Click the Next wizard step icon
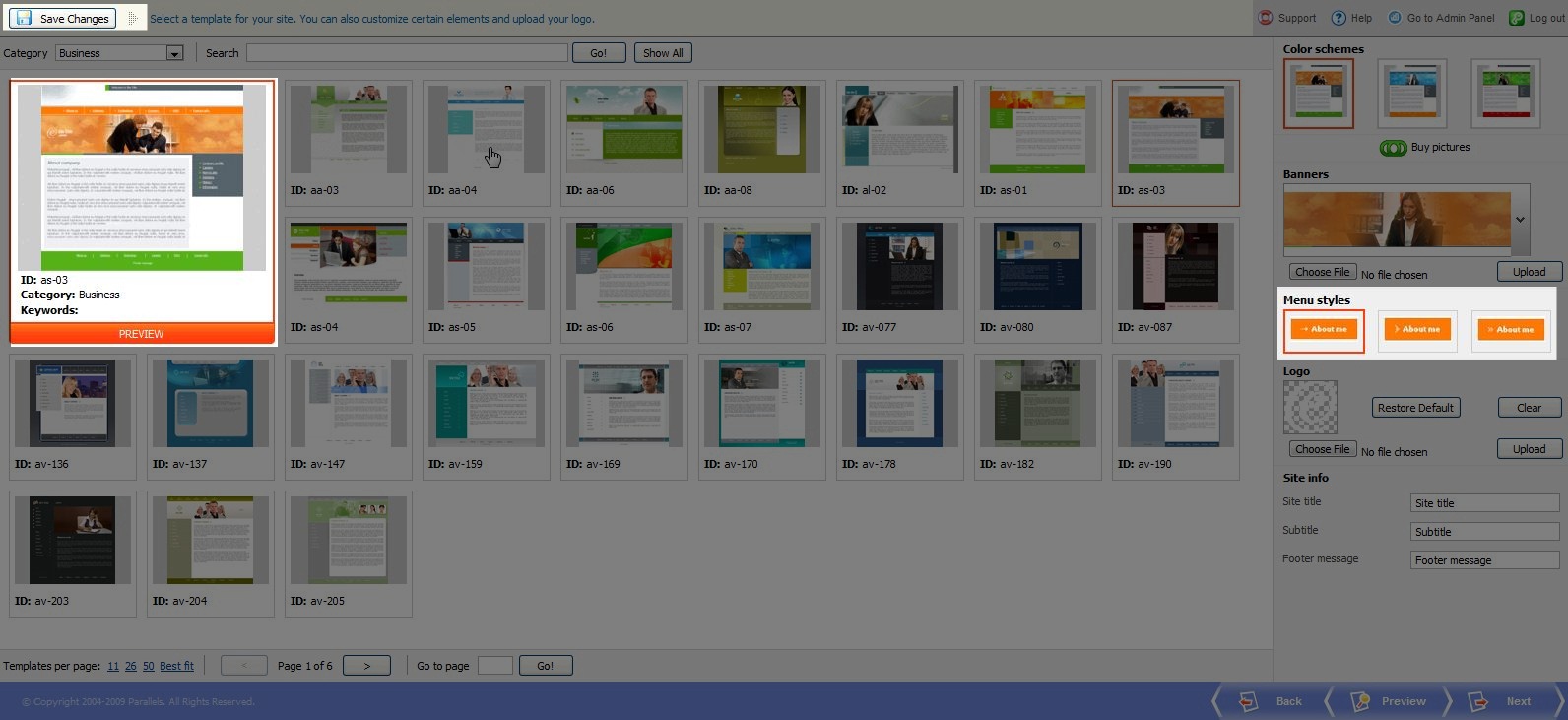 [1477, 701]
